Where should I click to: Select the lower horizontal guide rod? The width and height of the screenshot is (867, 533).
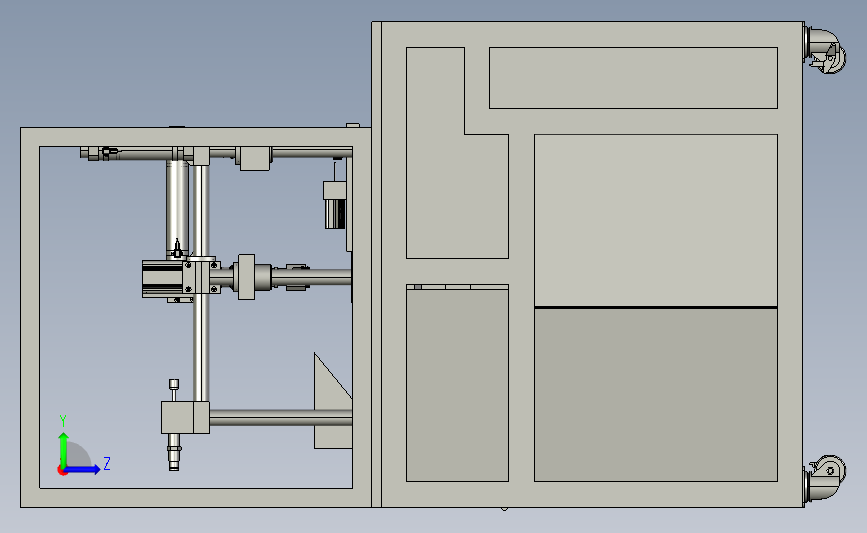pos(280,417)
